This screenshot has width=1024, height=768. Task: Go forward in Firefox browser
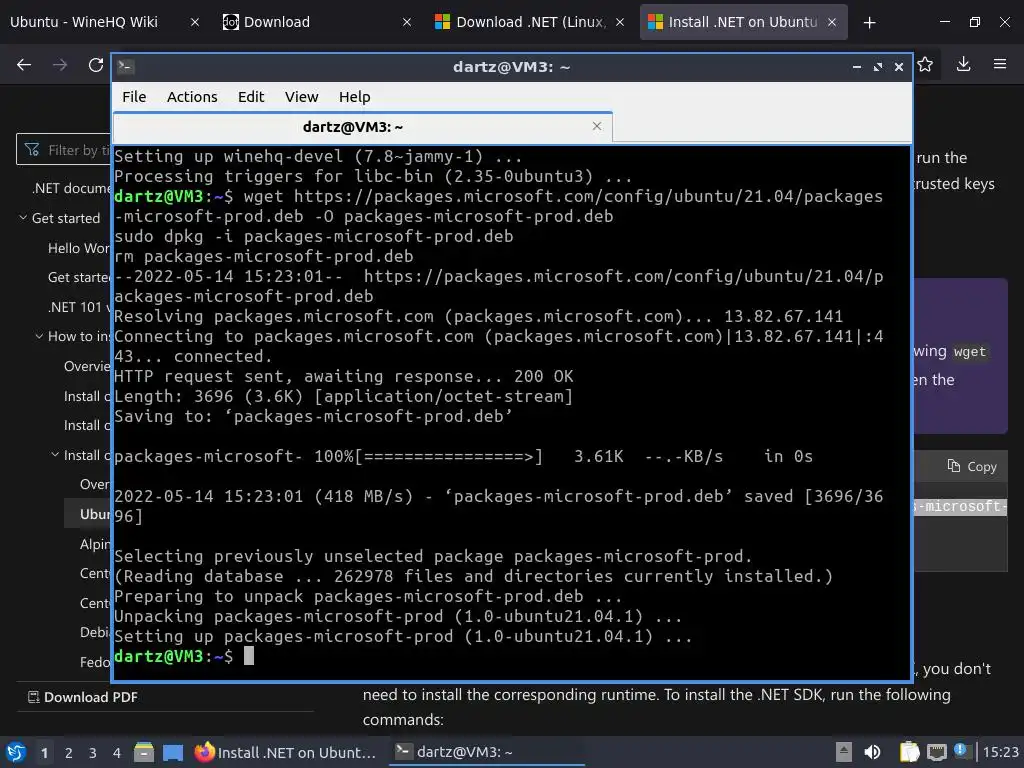(x=60, y=65)
